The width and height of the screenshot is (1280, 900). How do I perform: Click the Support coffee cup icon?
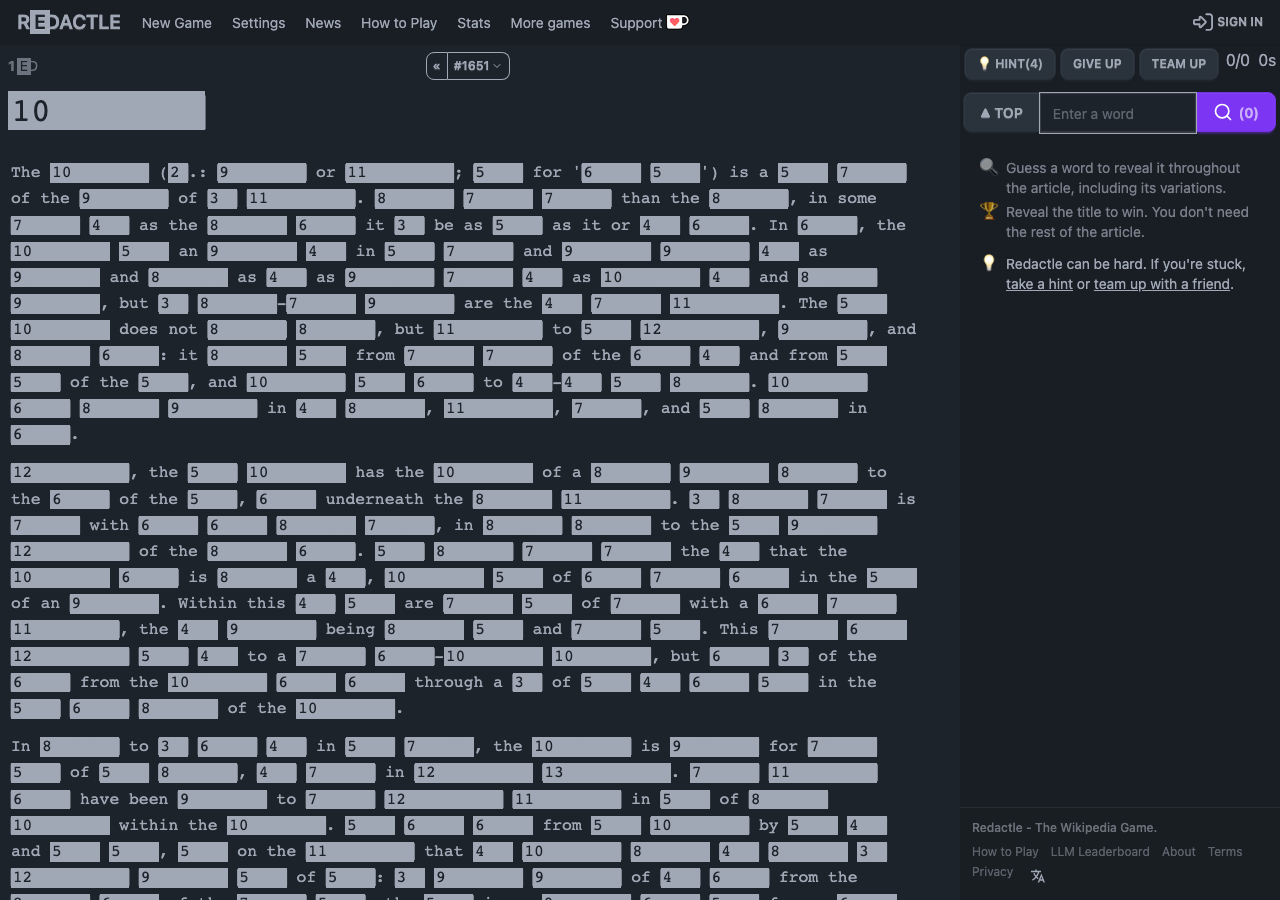click(678, 22)
